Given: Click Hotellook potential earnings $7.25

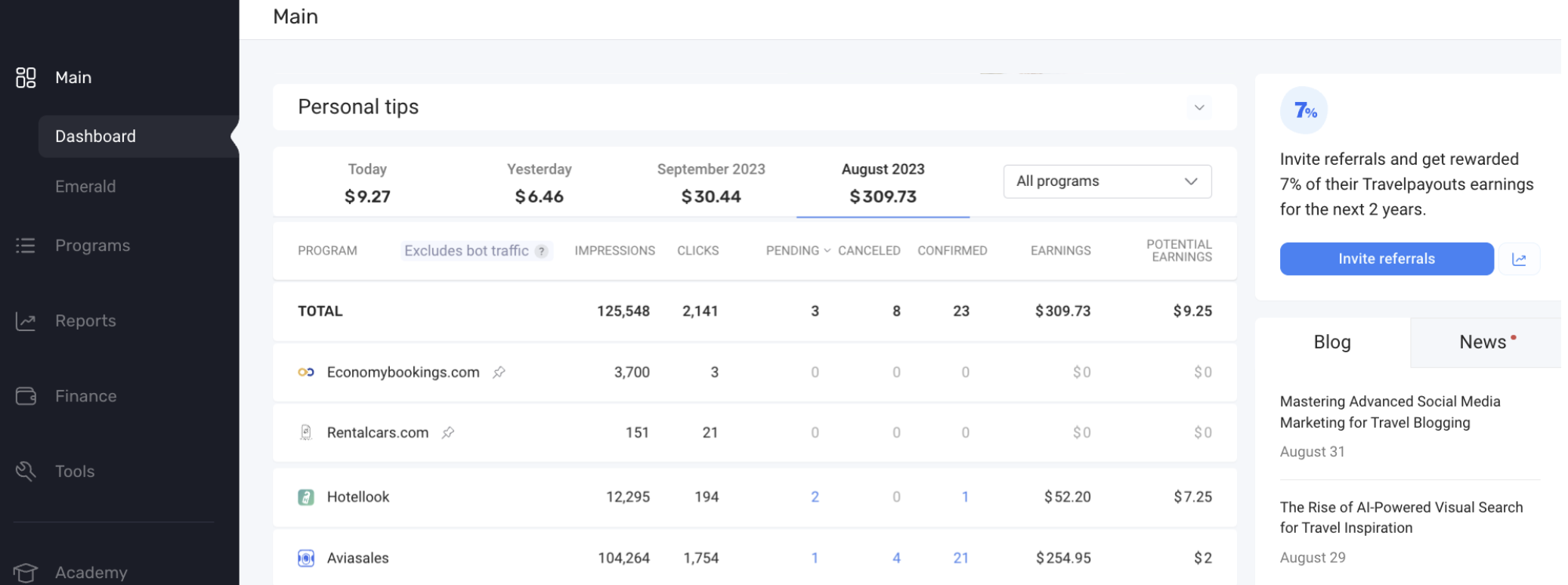Looking at the screenshot, I should pos(1192,497).
